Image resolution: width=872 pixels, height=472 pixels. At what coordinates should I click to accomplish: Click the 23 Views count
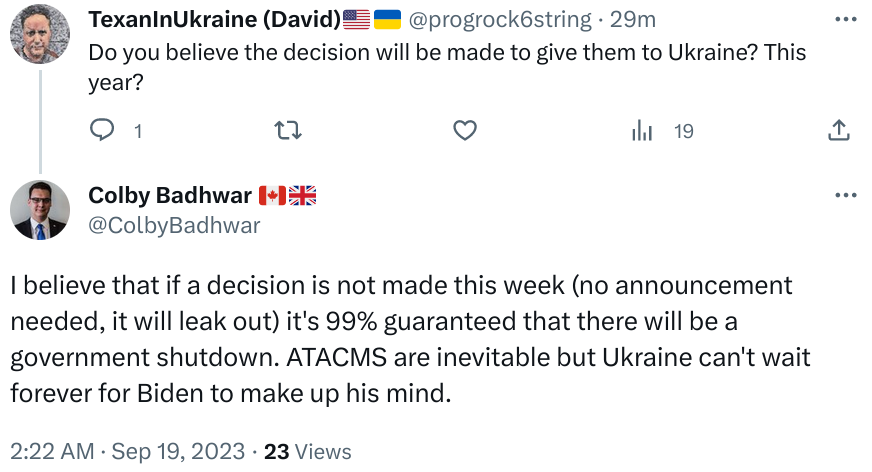[x=307, y=451]
